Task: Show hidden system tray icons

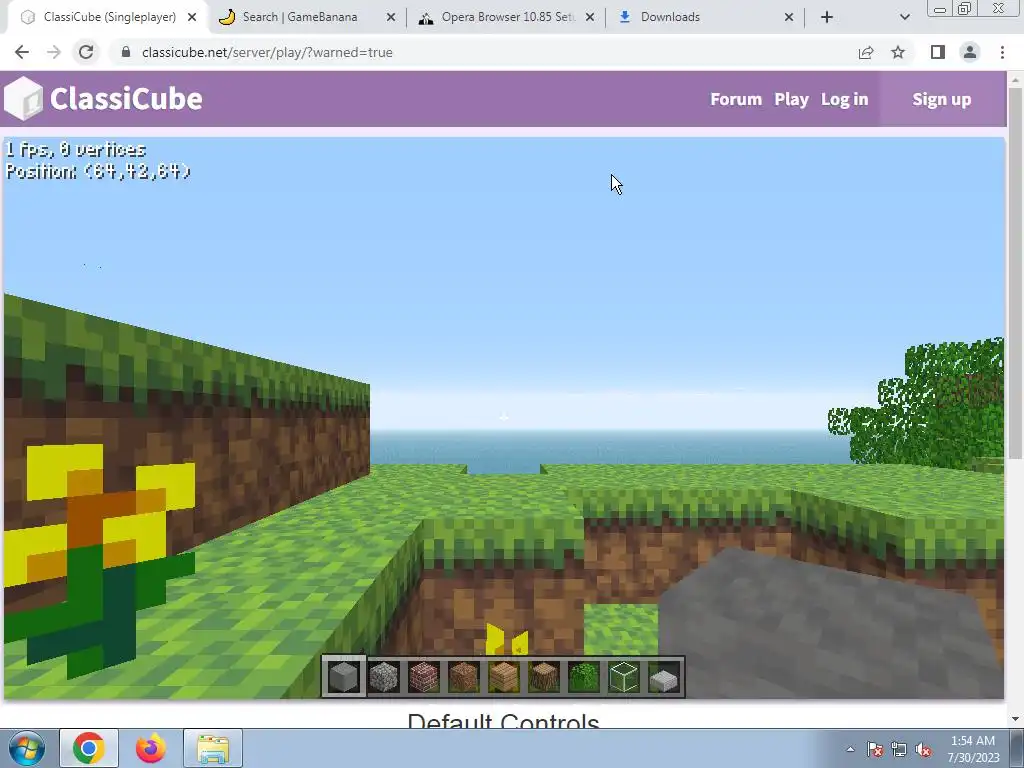Action: 850,749
